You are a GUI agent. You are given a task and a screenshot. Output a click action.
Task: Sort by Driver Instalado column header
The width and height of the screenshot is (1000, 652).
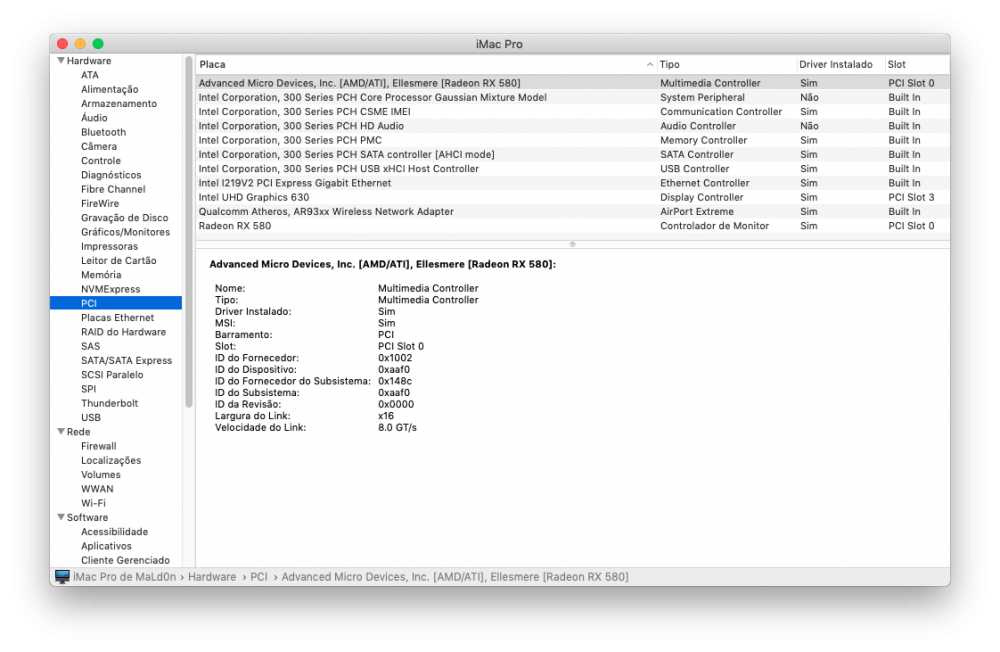coord(841,64)
